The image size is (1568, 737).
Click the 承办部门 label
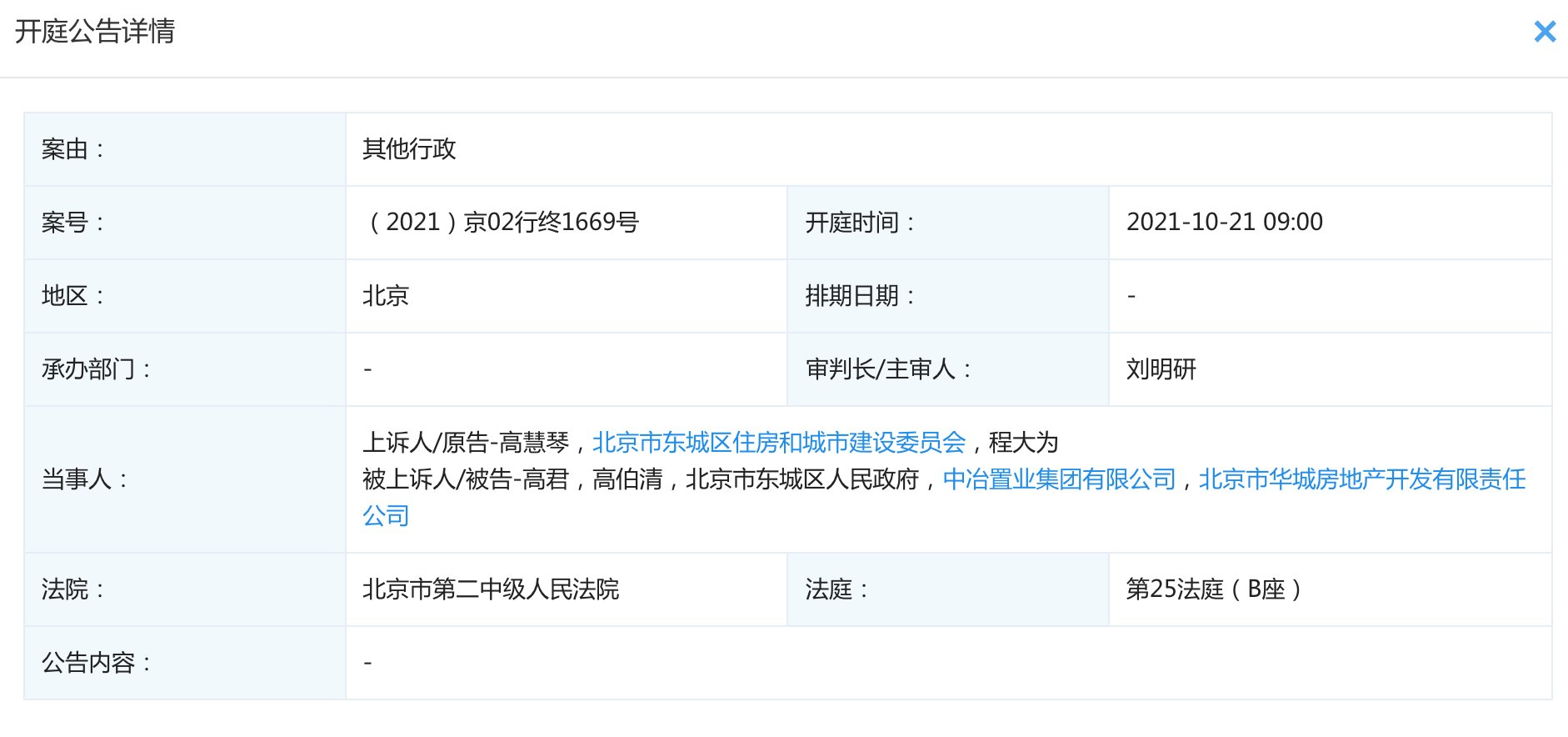(x=96, y=369)
